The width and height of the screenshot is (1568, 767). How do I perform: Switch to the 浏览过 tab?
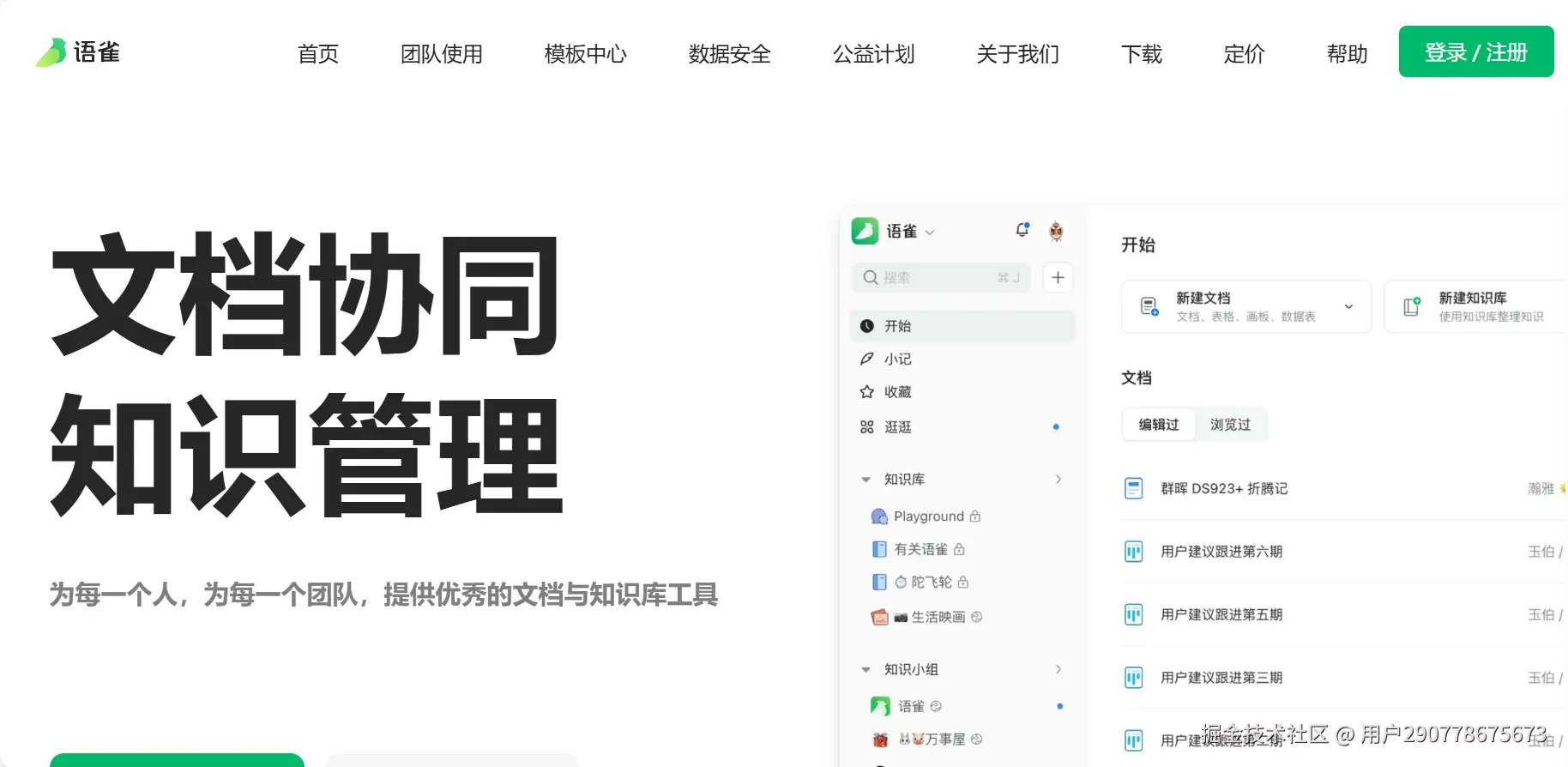pyautogui.click(x=1231, y=425)
